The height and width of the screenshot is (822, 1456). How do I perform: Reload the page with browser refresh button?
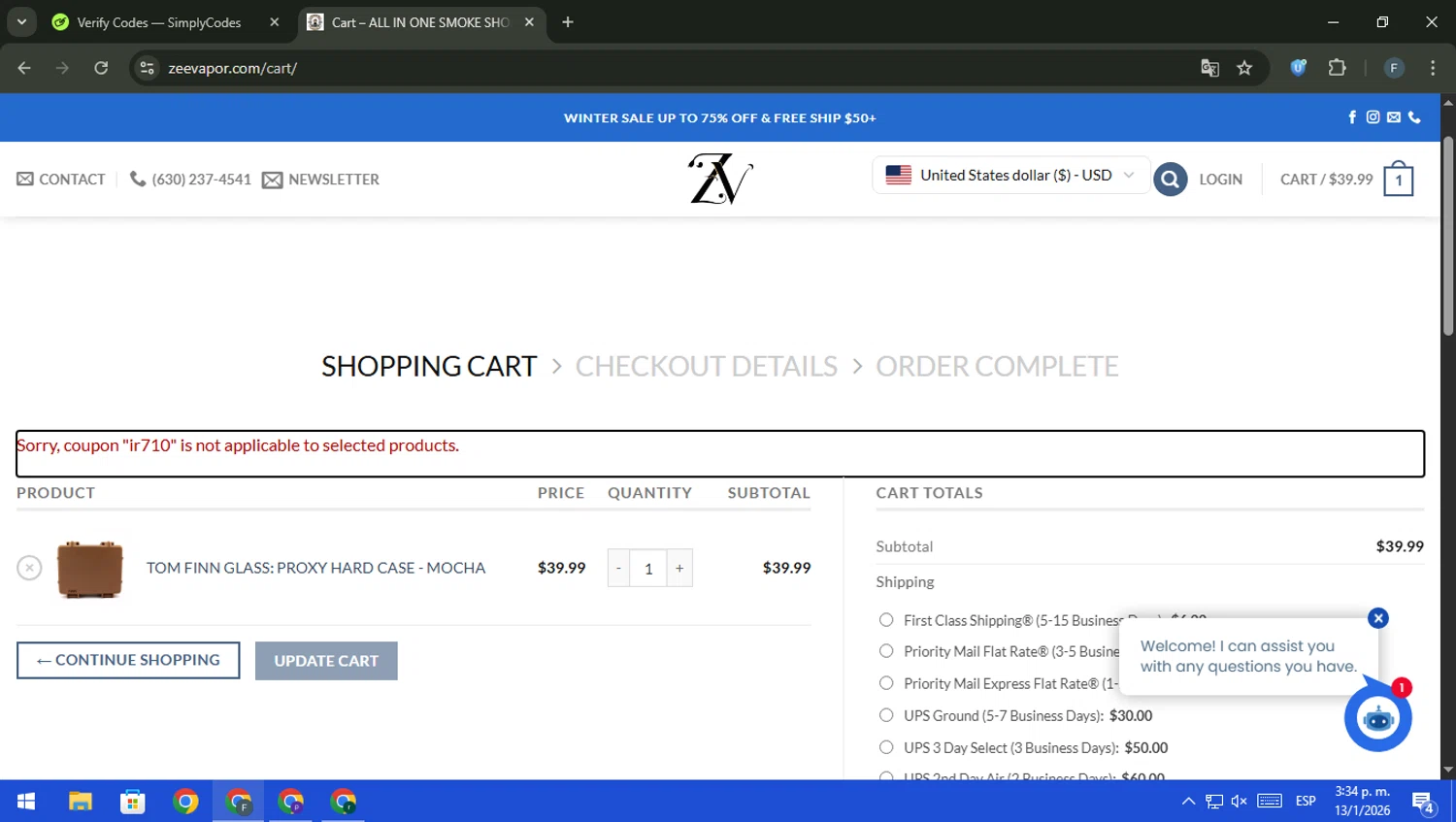coord(101,68)
